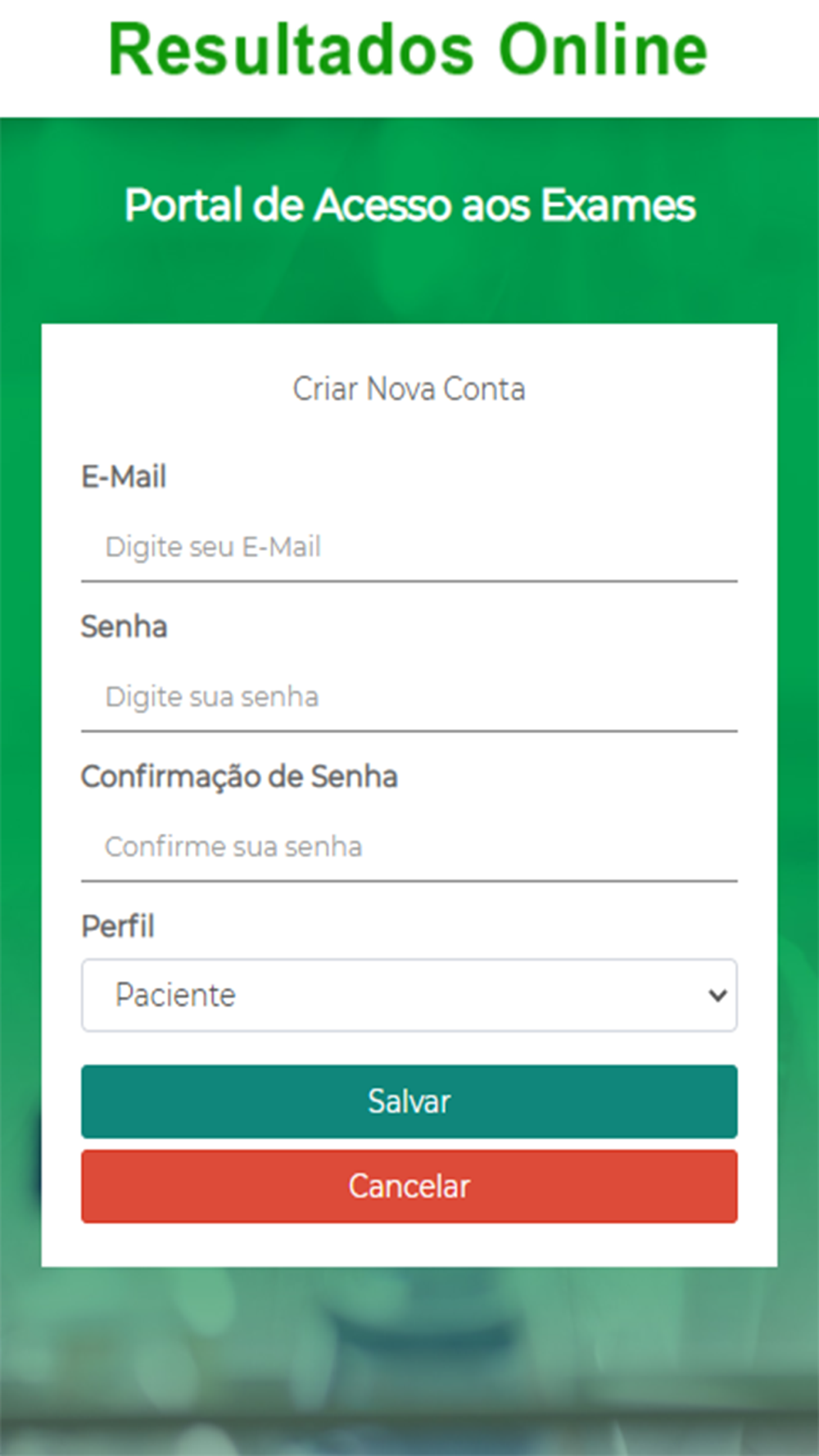Focus the Senha password field

[409, 697]
